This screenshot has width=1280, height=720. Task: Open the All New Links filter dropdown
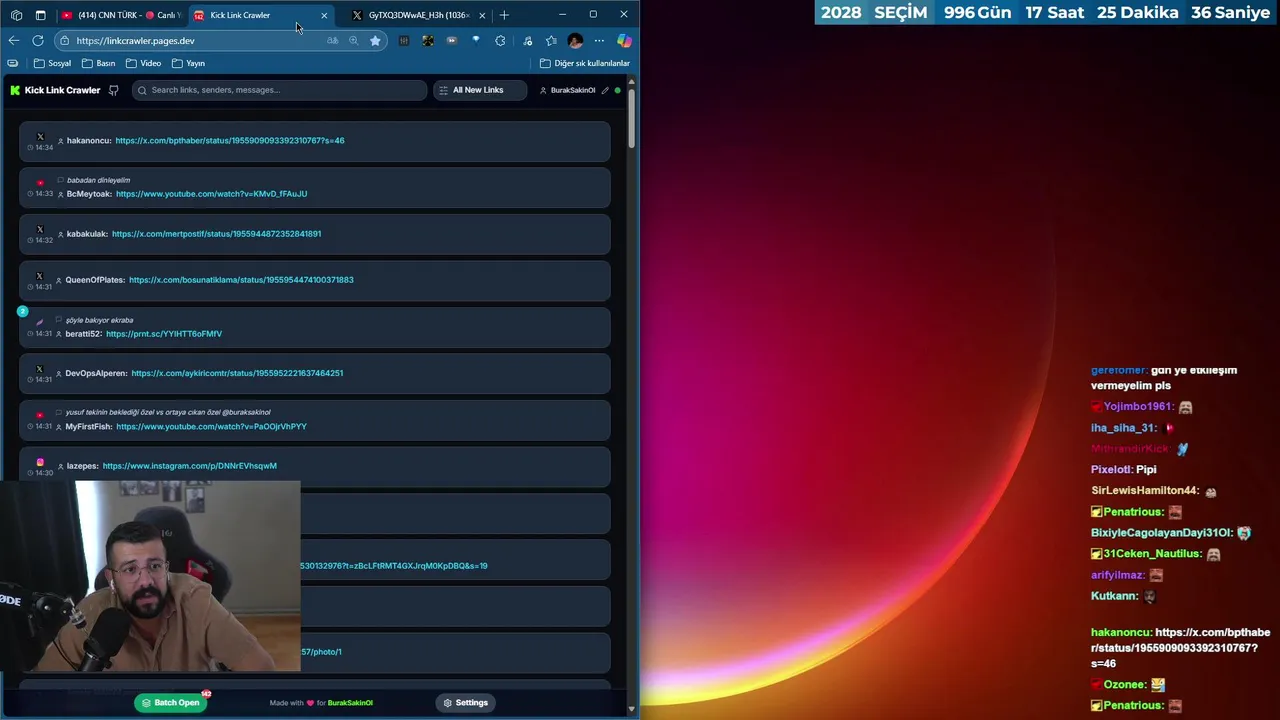coord(479,90)
